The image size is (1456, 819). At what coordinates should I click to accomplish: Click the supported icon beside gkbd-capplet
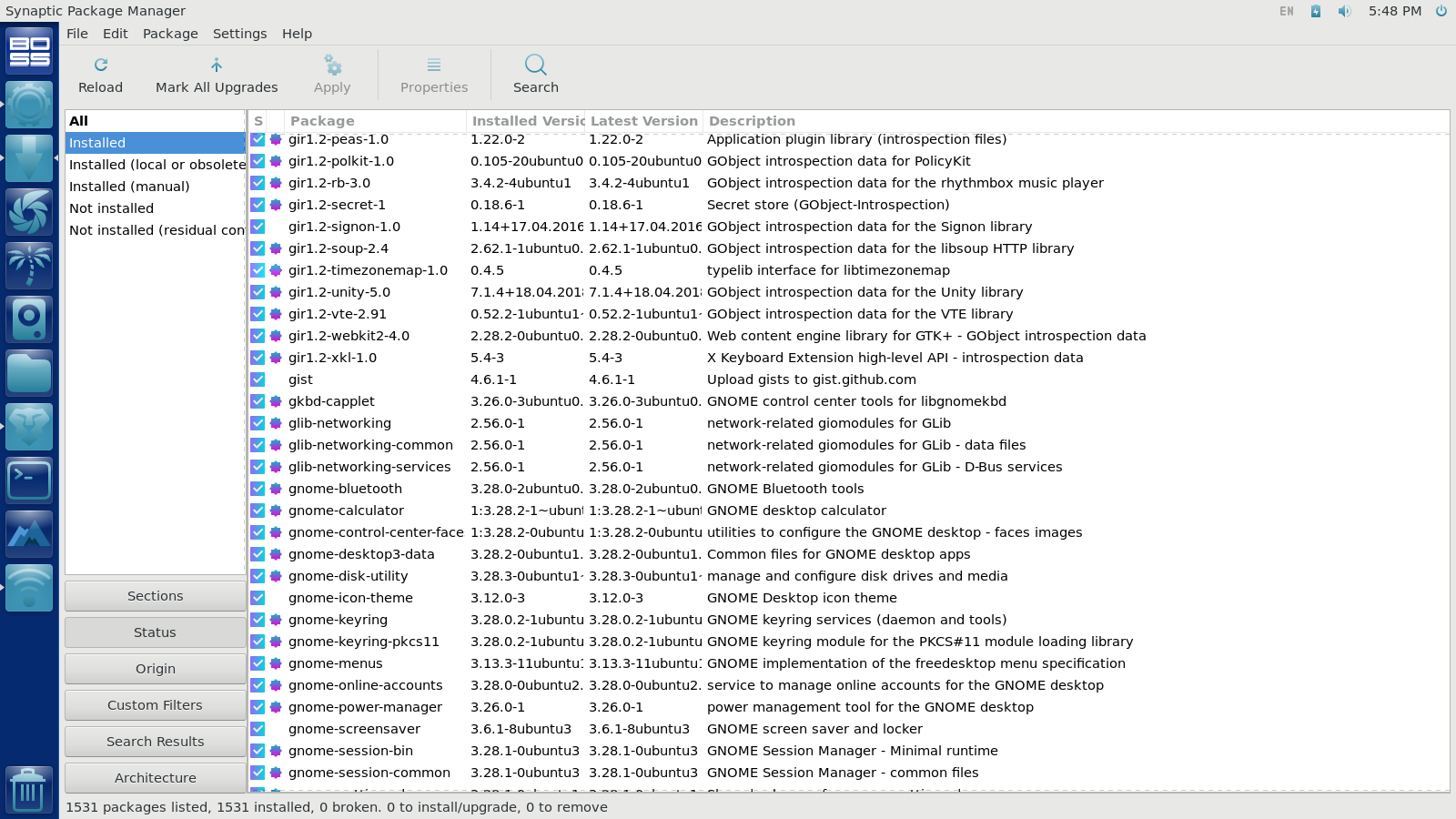(276, 401)
